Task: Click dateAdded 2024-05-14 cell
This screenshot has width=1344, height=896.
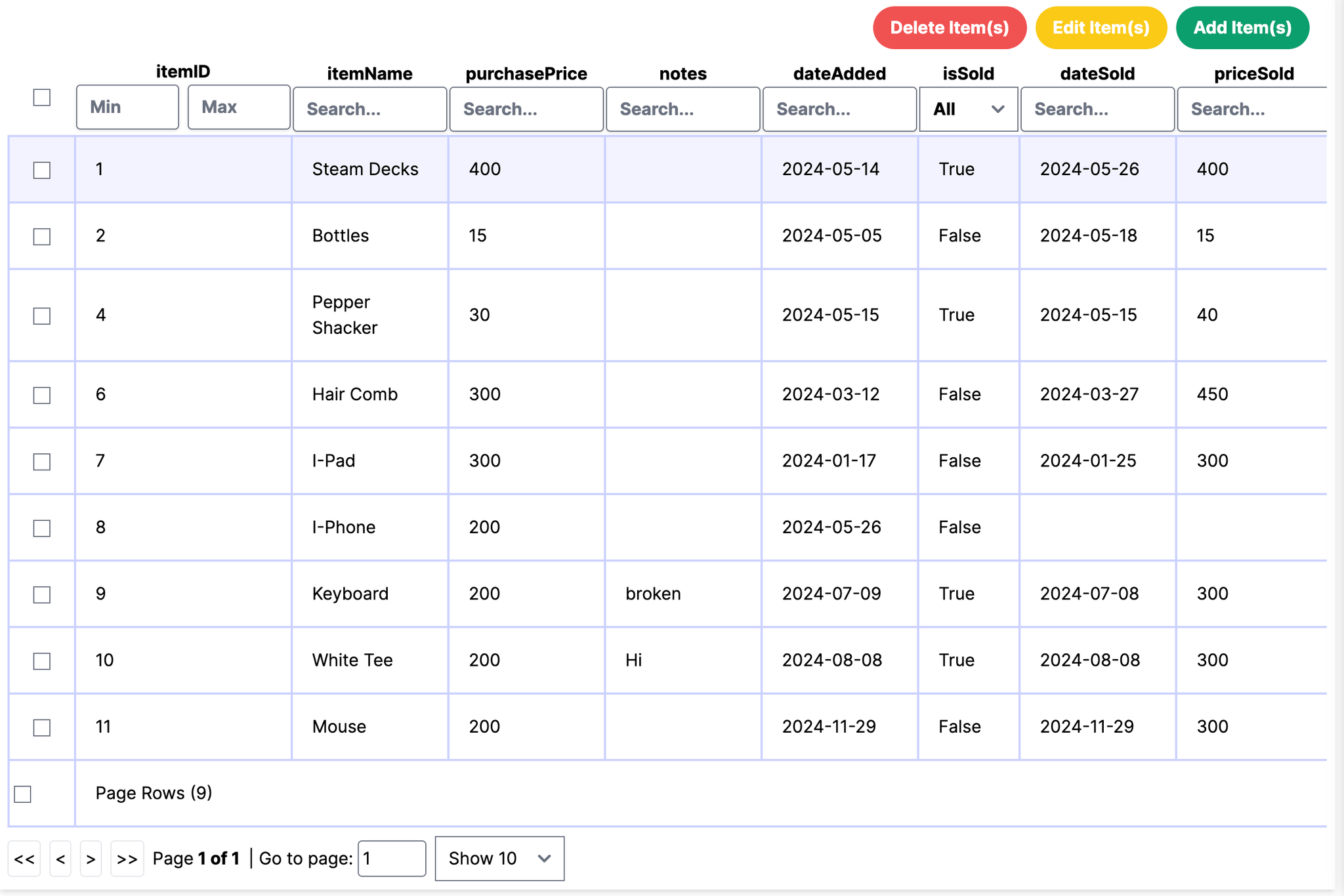Action: coord(839,169)
